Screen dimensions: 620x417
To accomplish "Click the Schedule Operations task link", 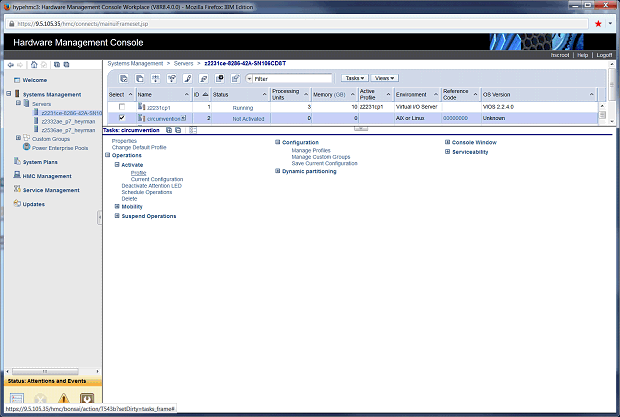I will click(x=147, y=192).
